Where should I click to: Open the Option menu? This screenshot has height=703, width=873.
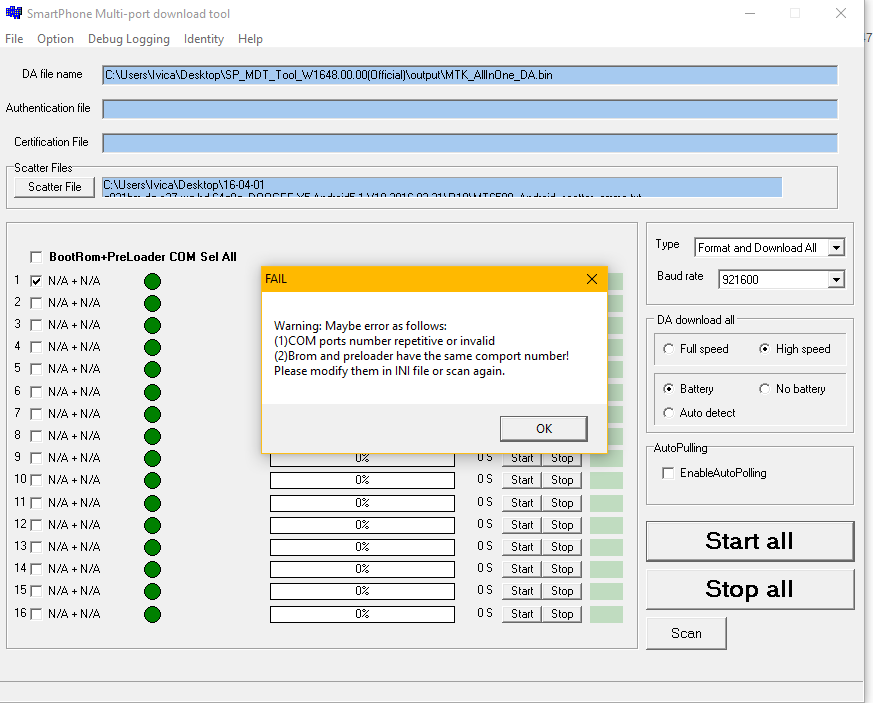tap(55, 39)
